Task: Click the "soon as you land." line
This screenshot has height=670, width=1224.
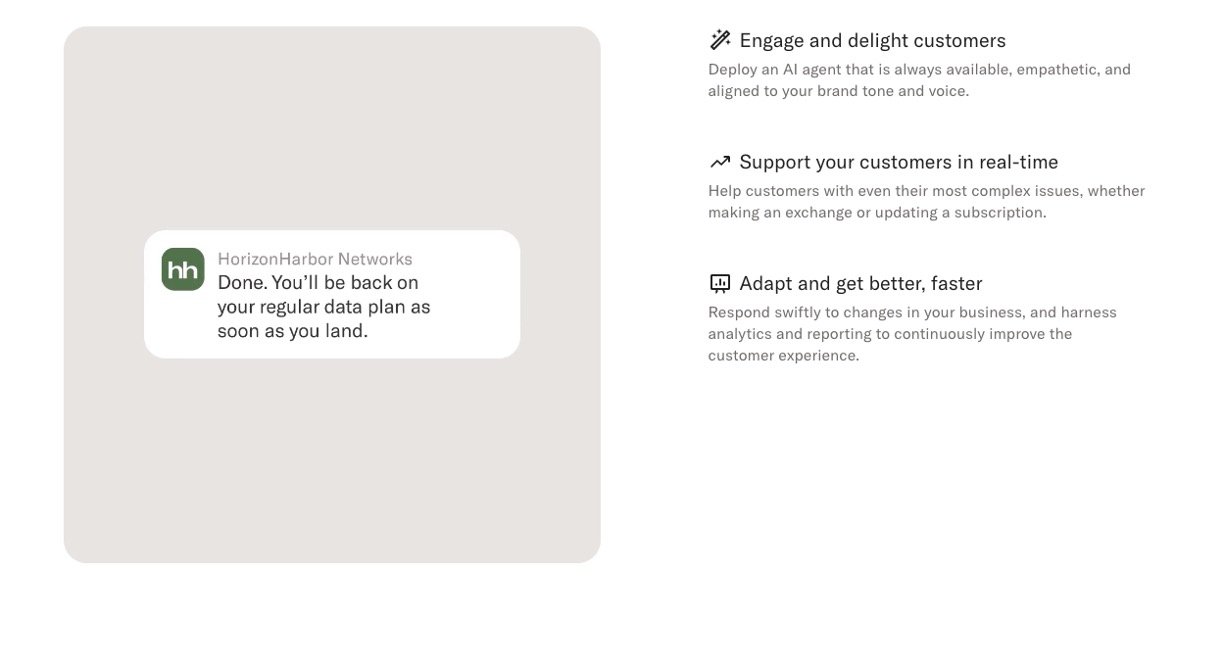Action: pyautogui.click(x=293, y=331)
